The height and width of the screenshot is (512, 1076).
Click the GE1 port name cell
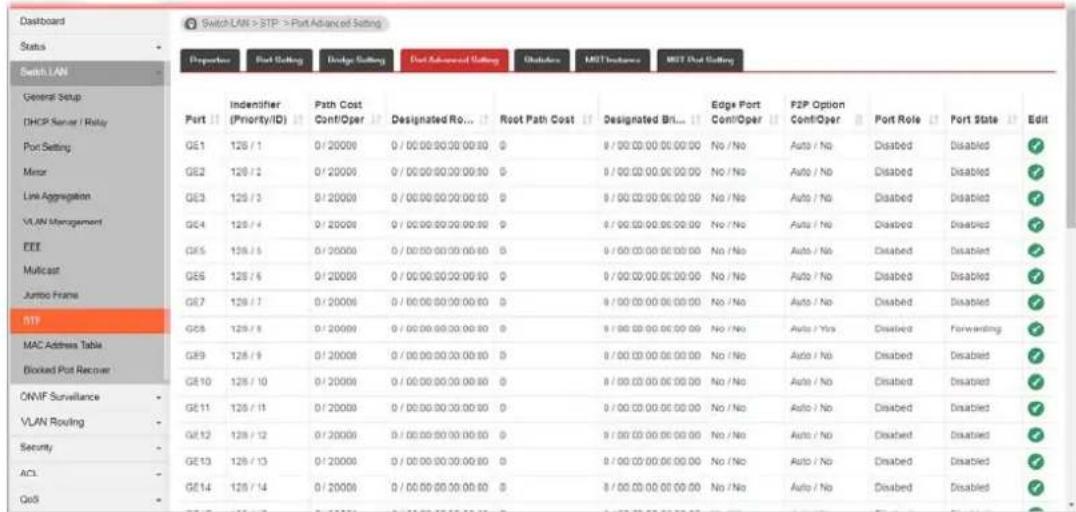(x=193, y=146)
